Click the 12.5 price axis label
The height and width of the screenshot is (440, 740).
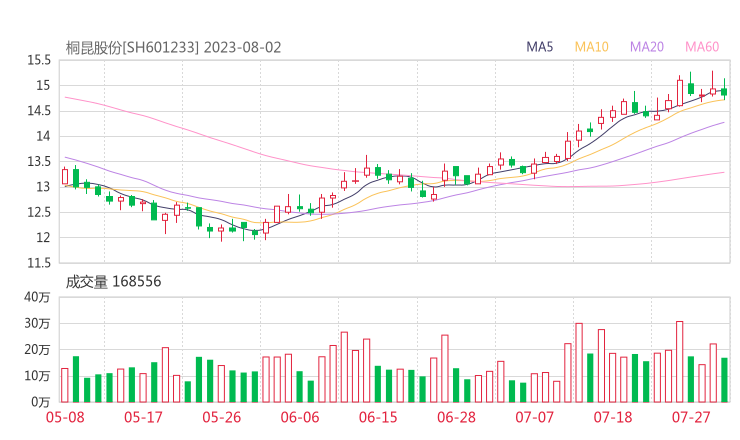pyautogui.click(x=39, y=212)
